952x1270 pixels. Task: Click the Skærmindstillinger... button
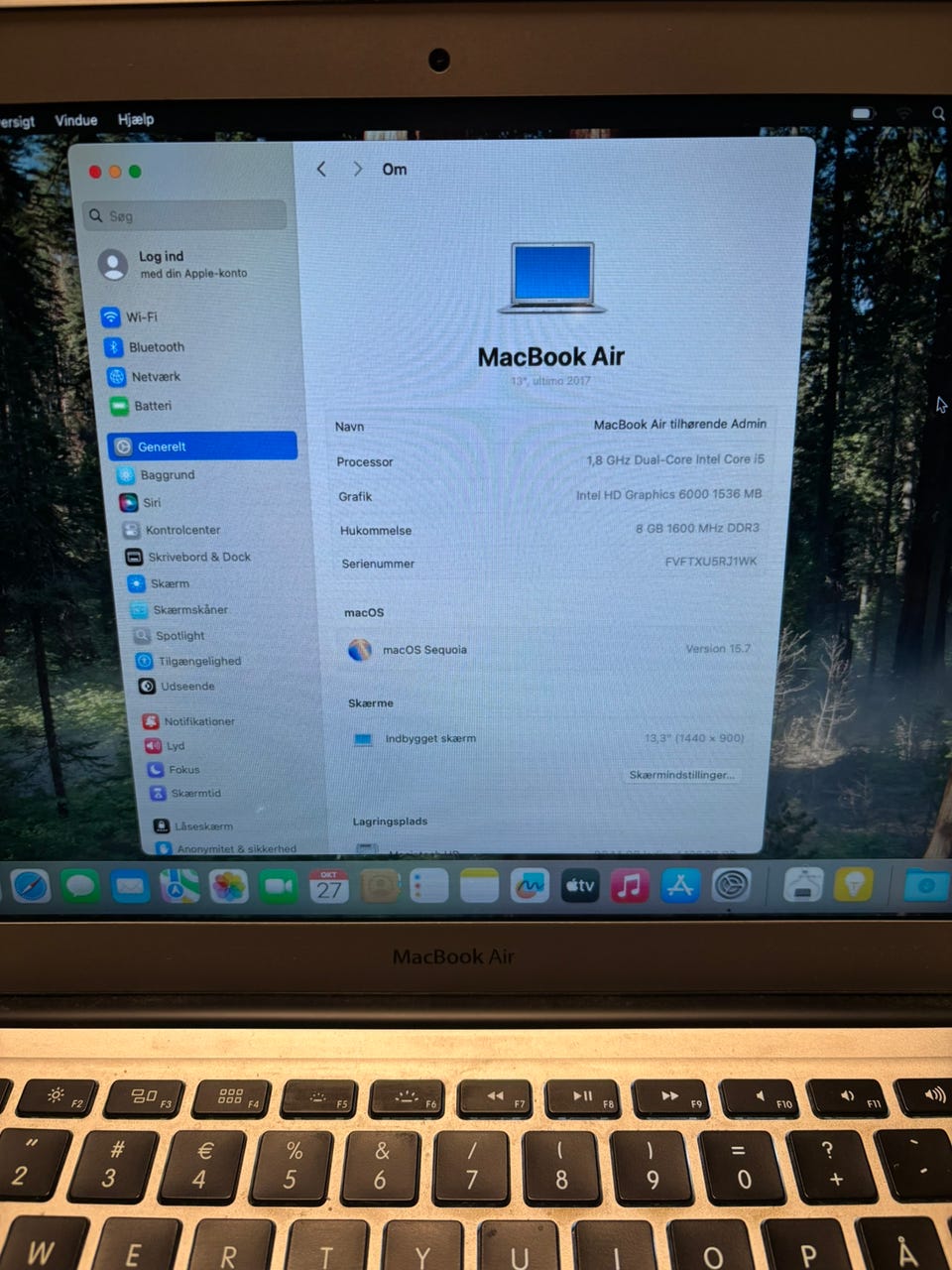click(682, 774)
